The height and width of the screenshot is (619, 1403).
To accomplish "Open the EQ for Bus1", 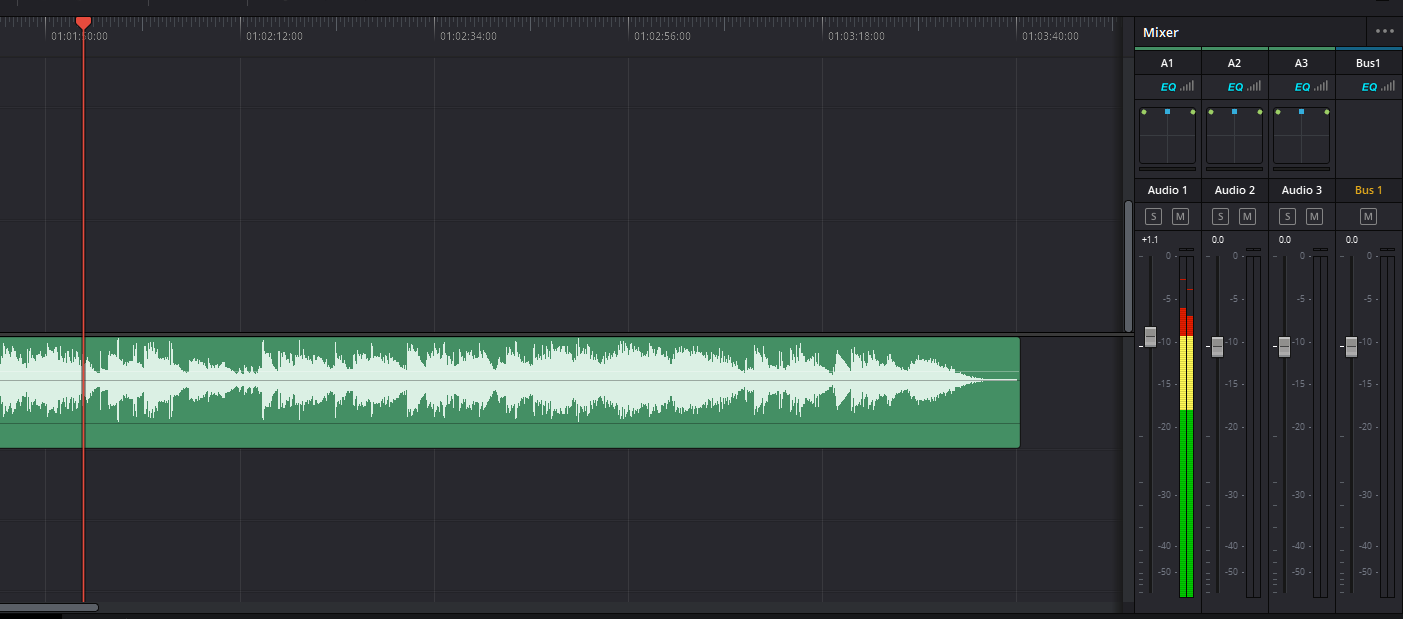I will point(1369,87).
